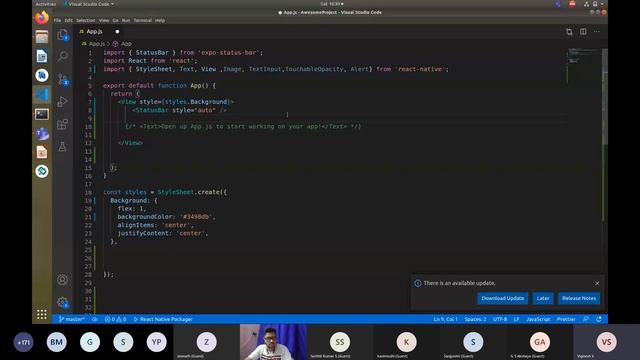Open the Terminal from the dock
640x360 pixels.
point(42,114)
